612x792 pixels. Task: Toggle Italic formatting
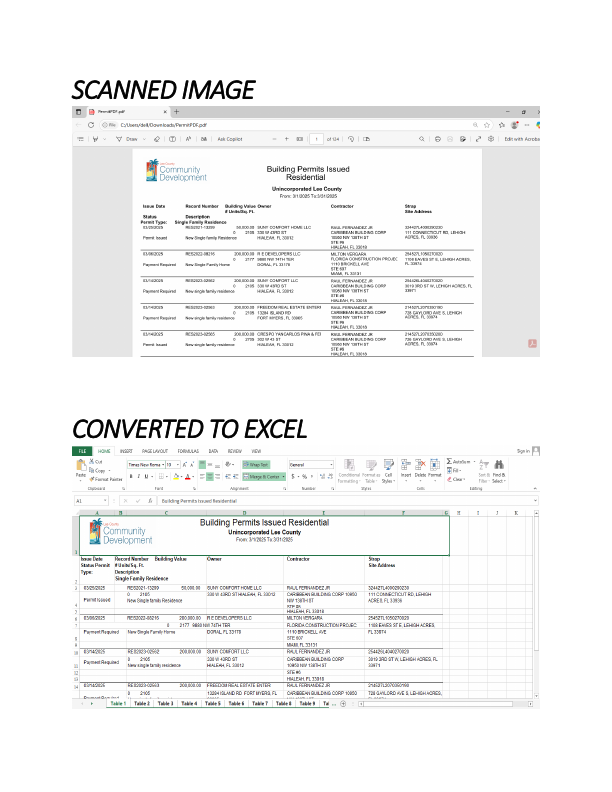139,476
